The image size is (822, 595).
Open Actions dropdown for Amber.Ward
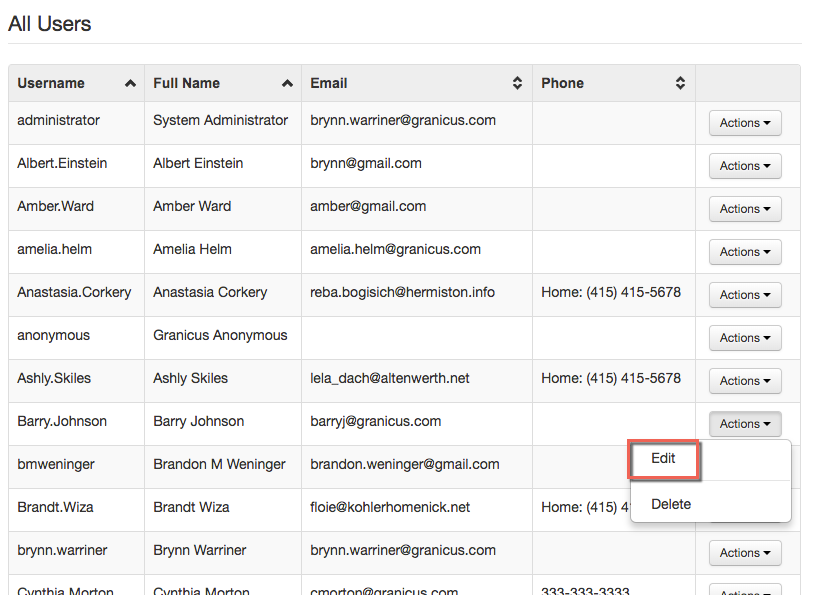click(745, 209)
